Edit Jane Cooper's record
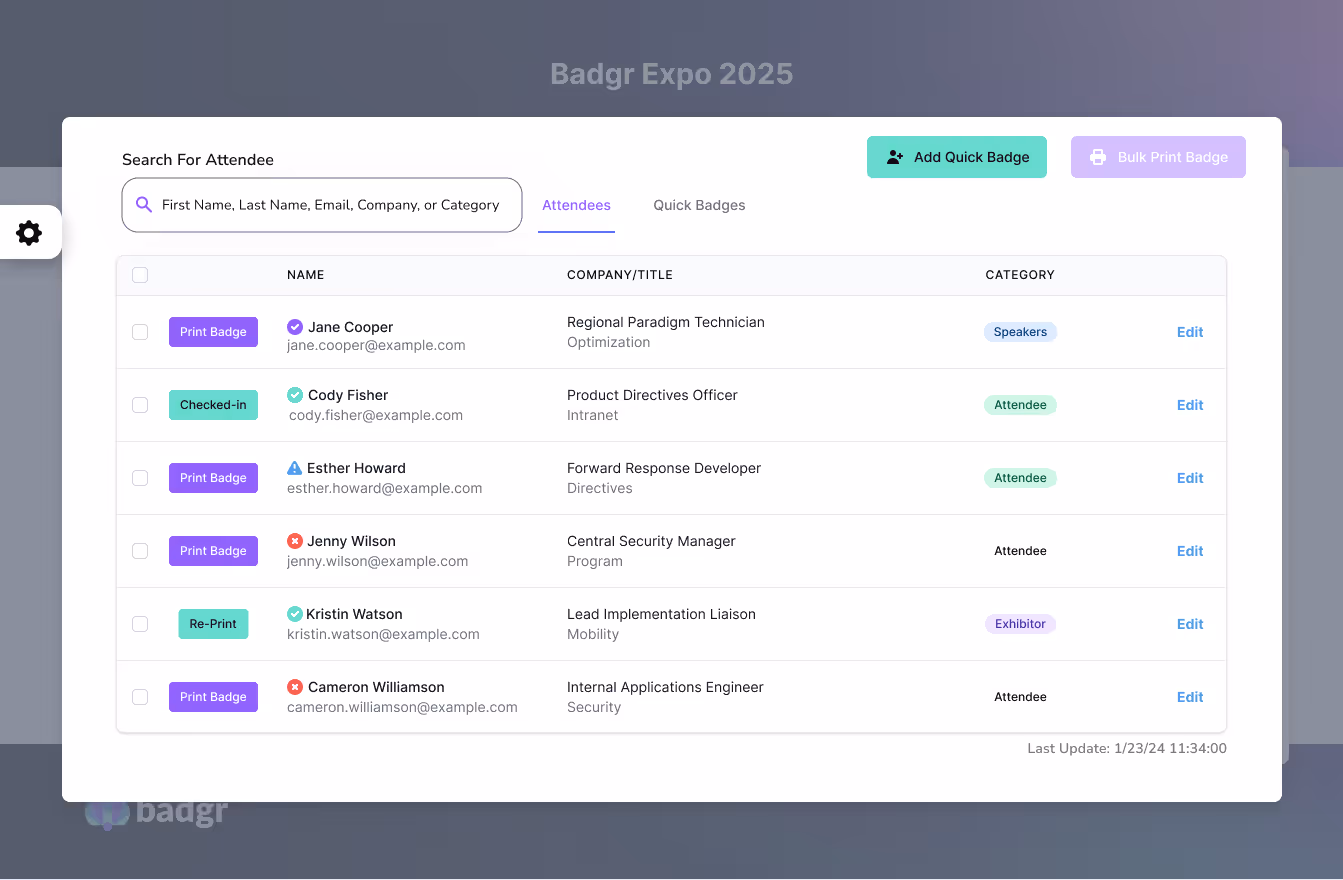 click(x=1190, y=332)
